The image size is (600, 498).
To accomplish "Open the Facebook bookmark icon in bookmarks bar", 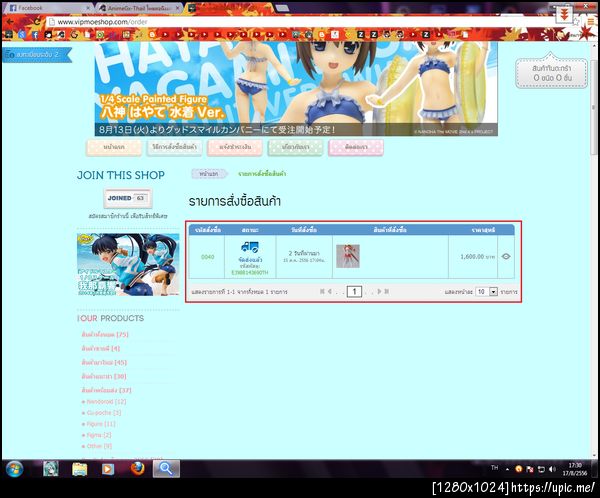I will [x=35, y=35].
